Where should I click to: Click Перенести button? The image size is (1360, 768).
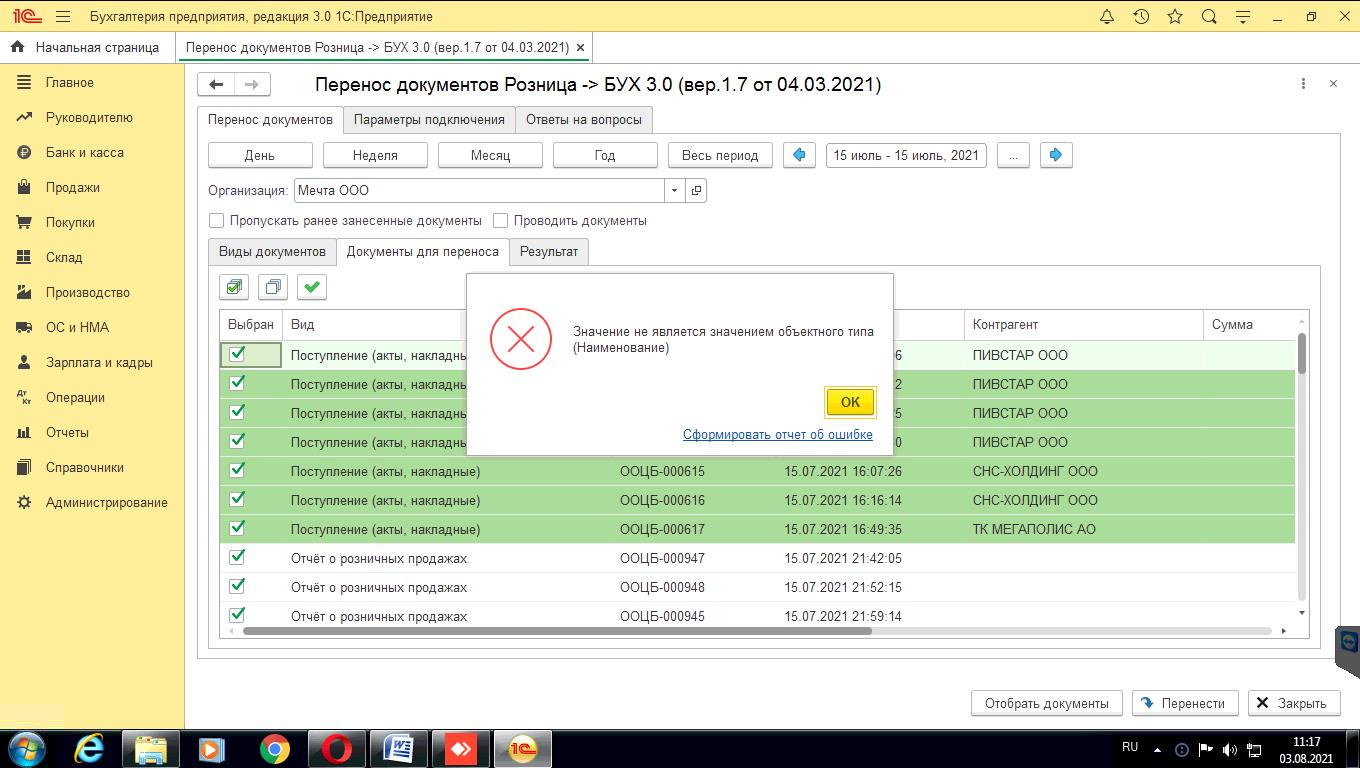pos(1185,703)
